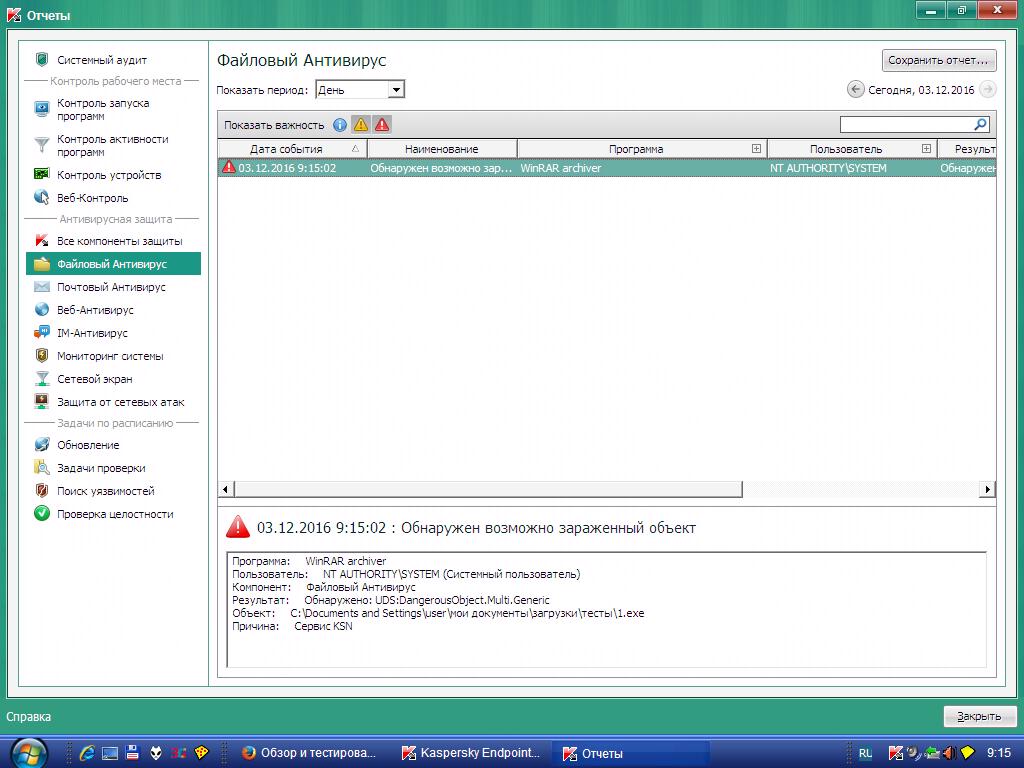This screenshot has width=1024, height=768.
Task: Click the Закрыть button
Action: [980, 716]
